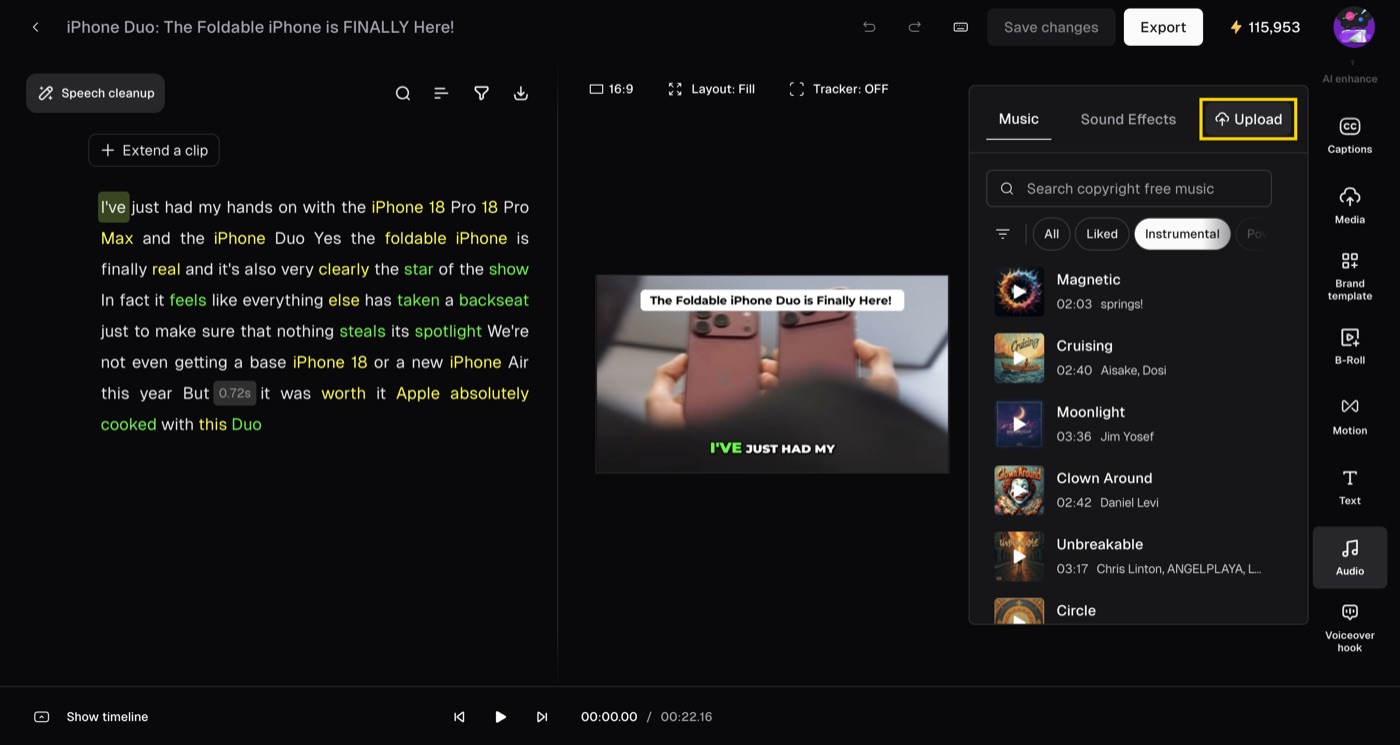Toggle the Tracker: OFF setting
The image size is (1400, 745).
838,89
